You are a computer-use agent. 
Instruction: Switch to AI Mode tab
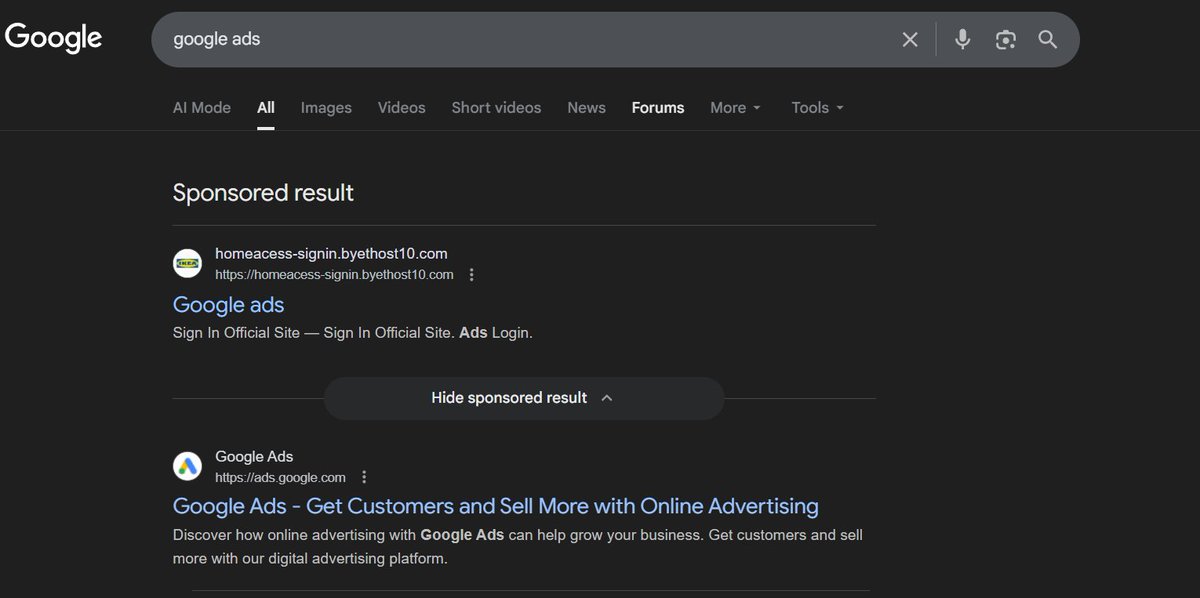click(x=202, y=107)
